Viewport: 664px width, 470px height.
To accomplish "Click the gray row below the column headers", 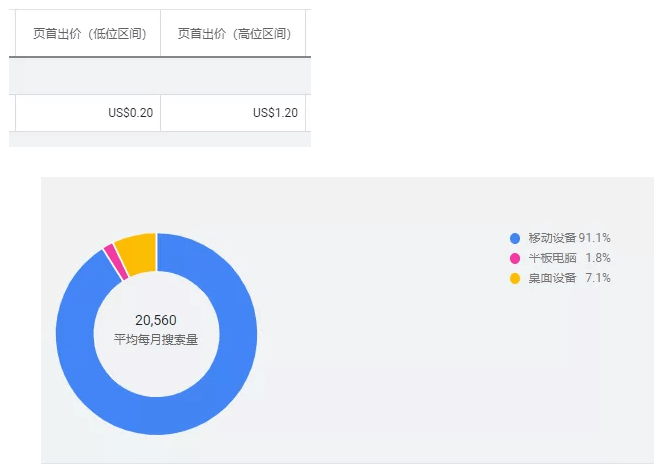I will click(x=160, y=76).
